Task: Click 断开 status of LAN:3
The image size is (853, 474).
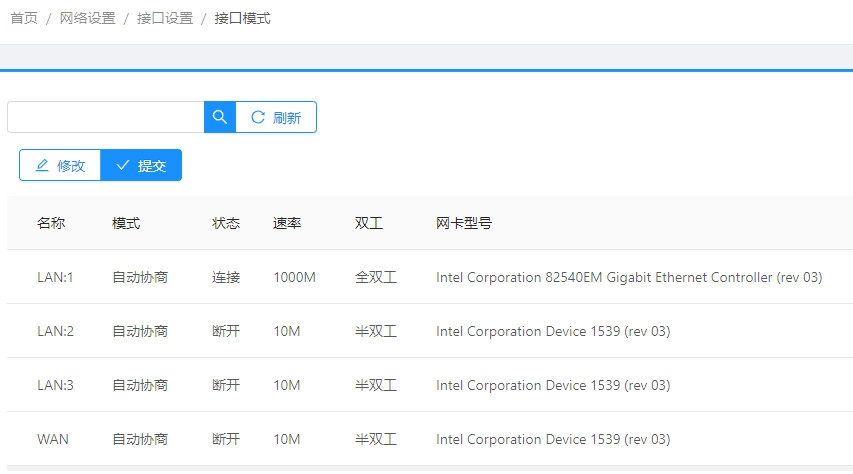Action: point(226,385)
